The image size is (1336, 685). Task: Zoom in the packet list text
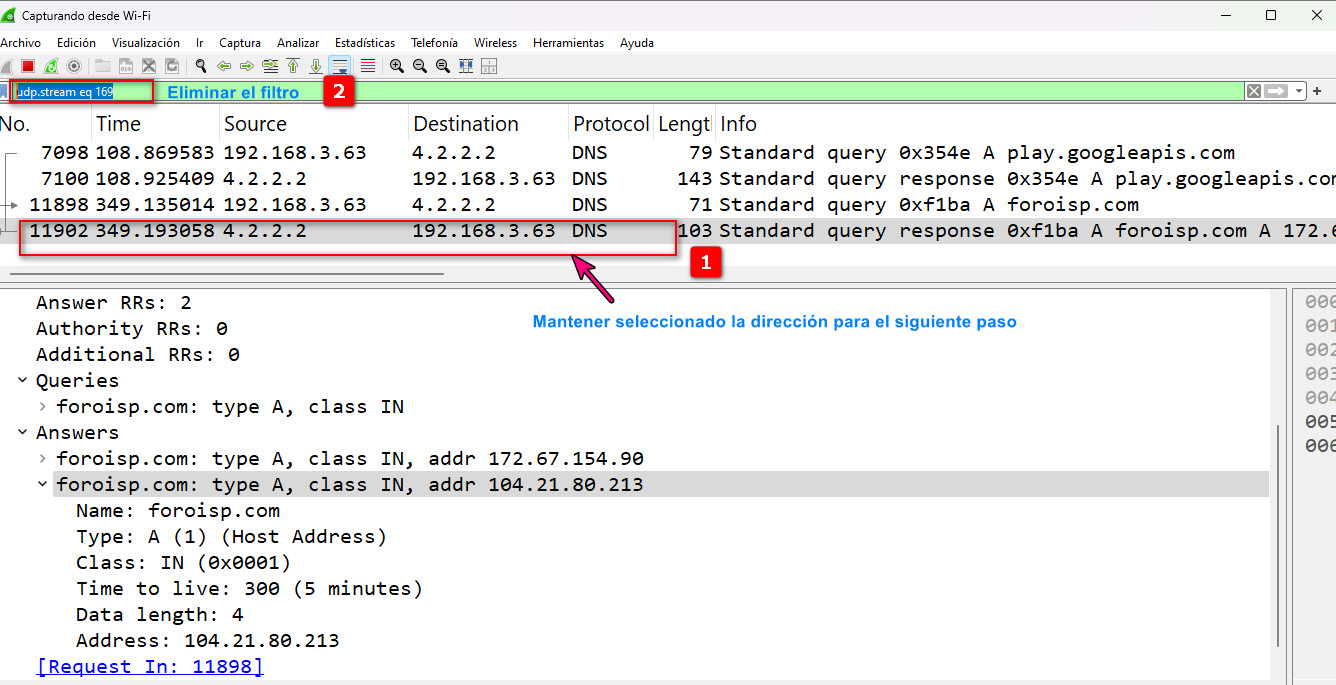point(397,66)
